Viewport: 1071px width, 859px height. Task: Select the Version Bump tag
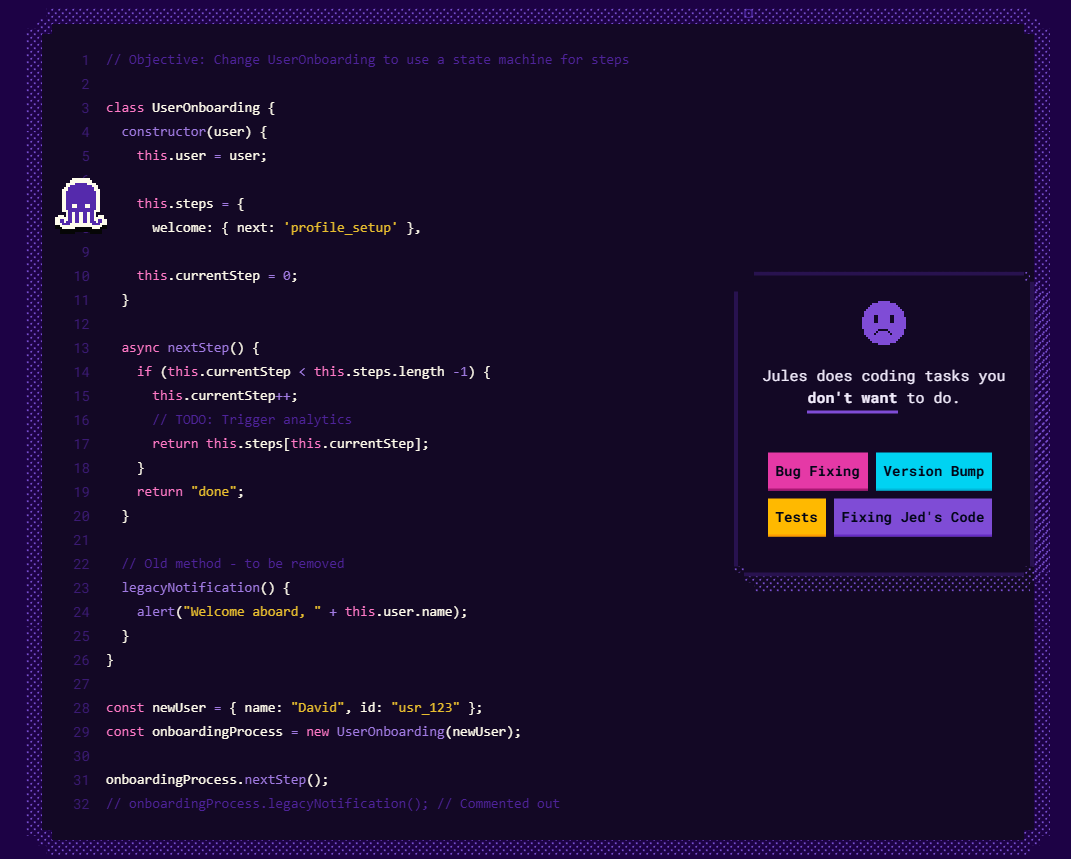click(x=934, y=471)
